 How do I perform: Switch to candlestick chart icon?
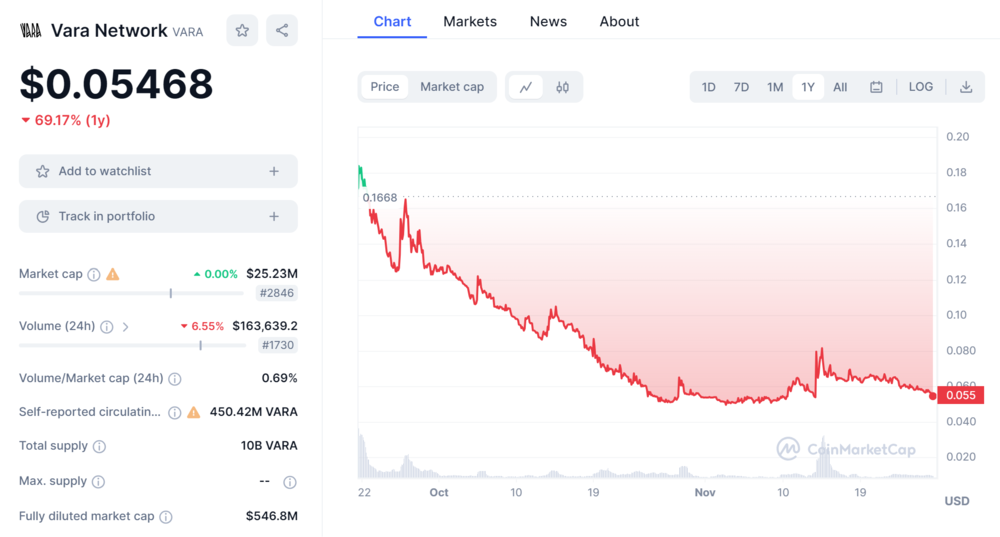click(562, 87)
